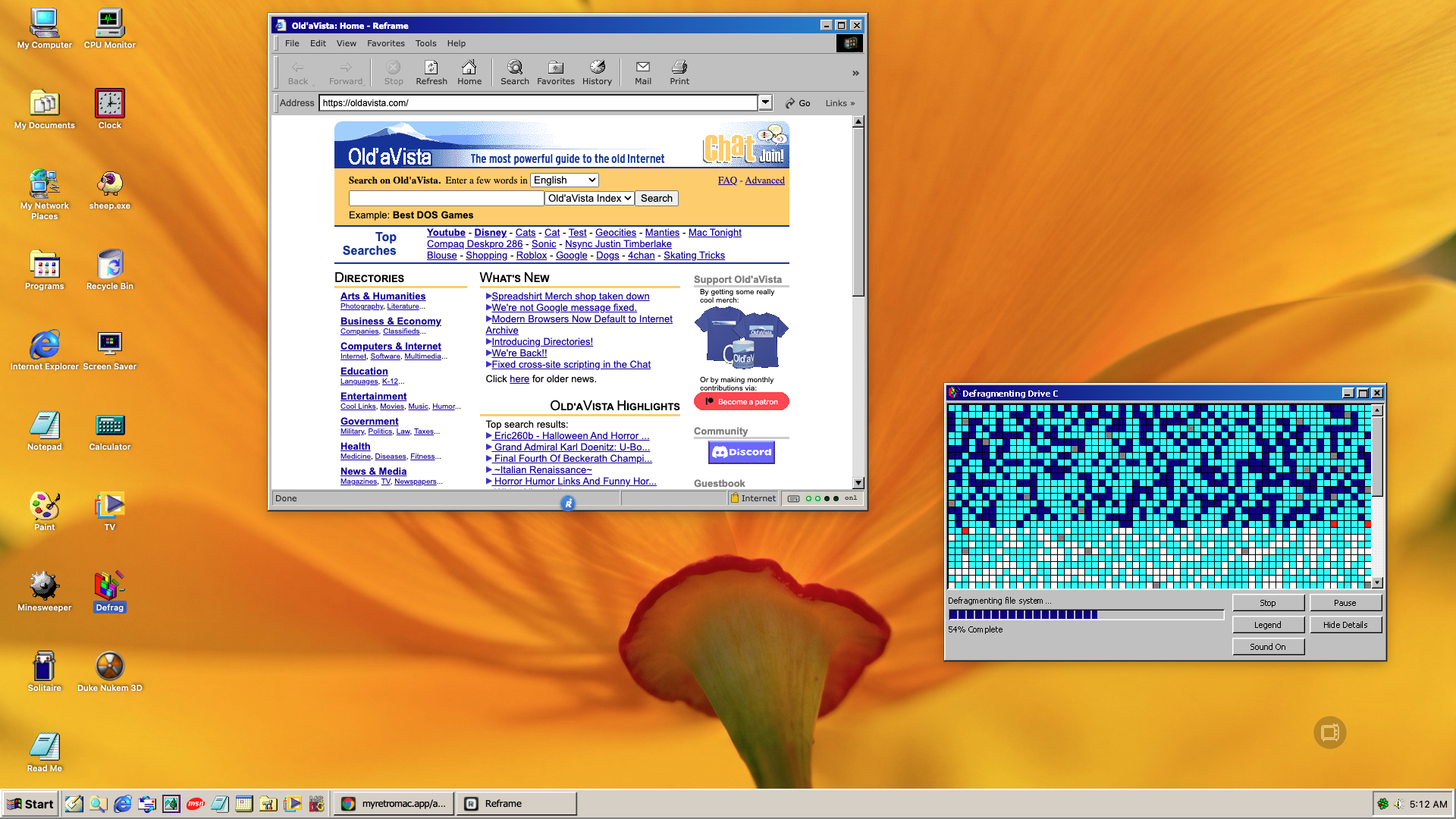
Task: Click the green ICQ flower tray icon
Action: [1383, 804]
